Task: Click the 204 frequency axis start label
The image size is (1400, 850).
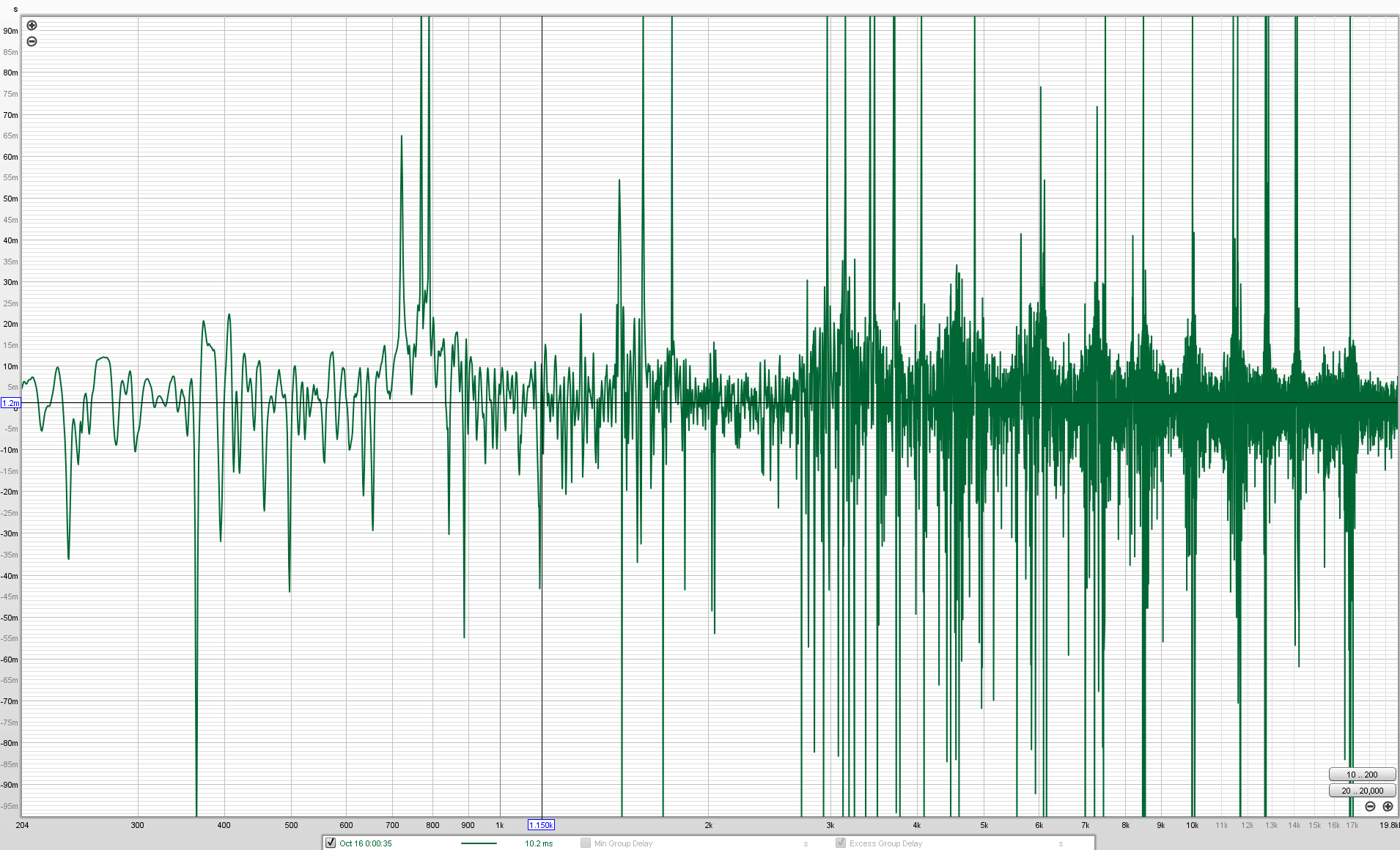Action: point(22,825)
